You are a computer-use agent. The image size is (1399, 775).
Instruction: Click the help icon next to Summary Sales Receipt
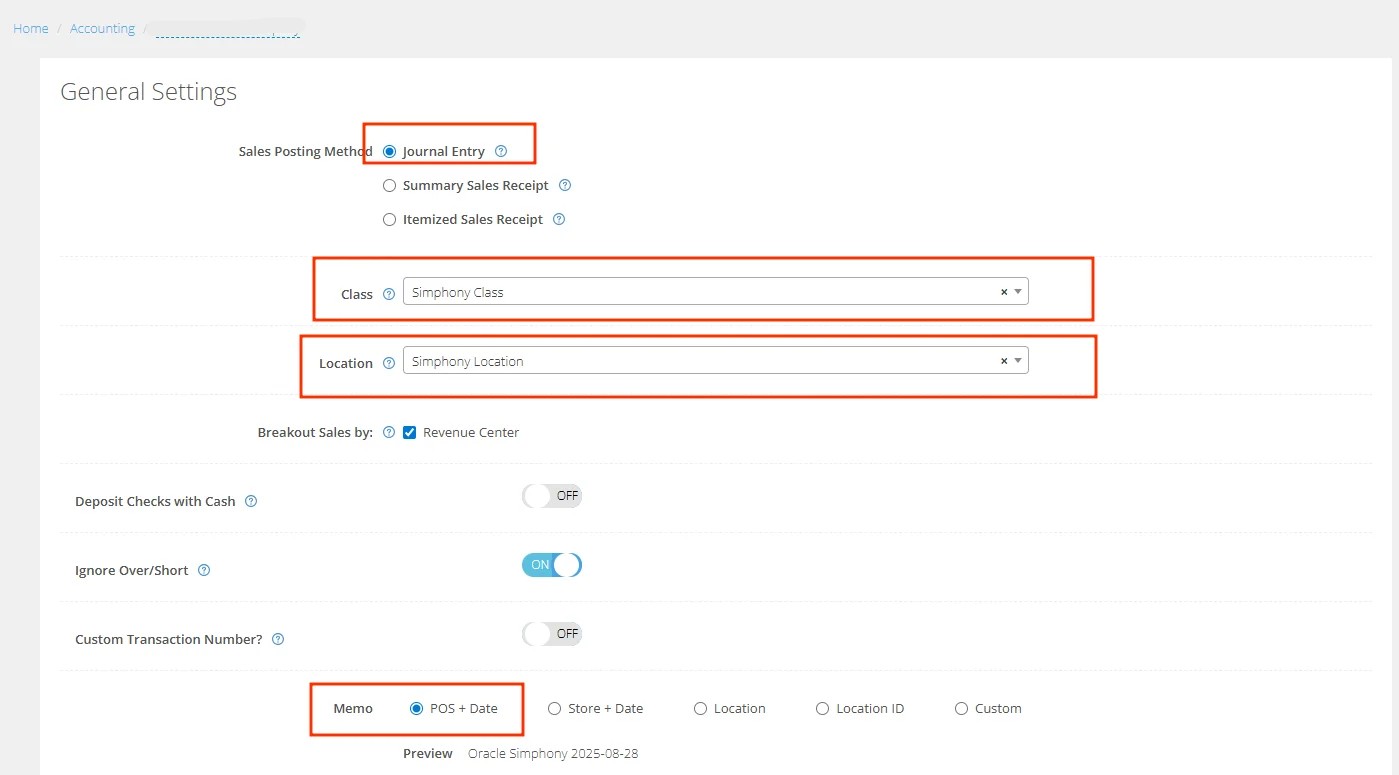pyautogui.click(x=565, y=185)
